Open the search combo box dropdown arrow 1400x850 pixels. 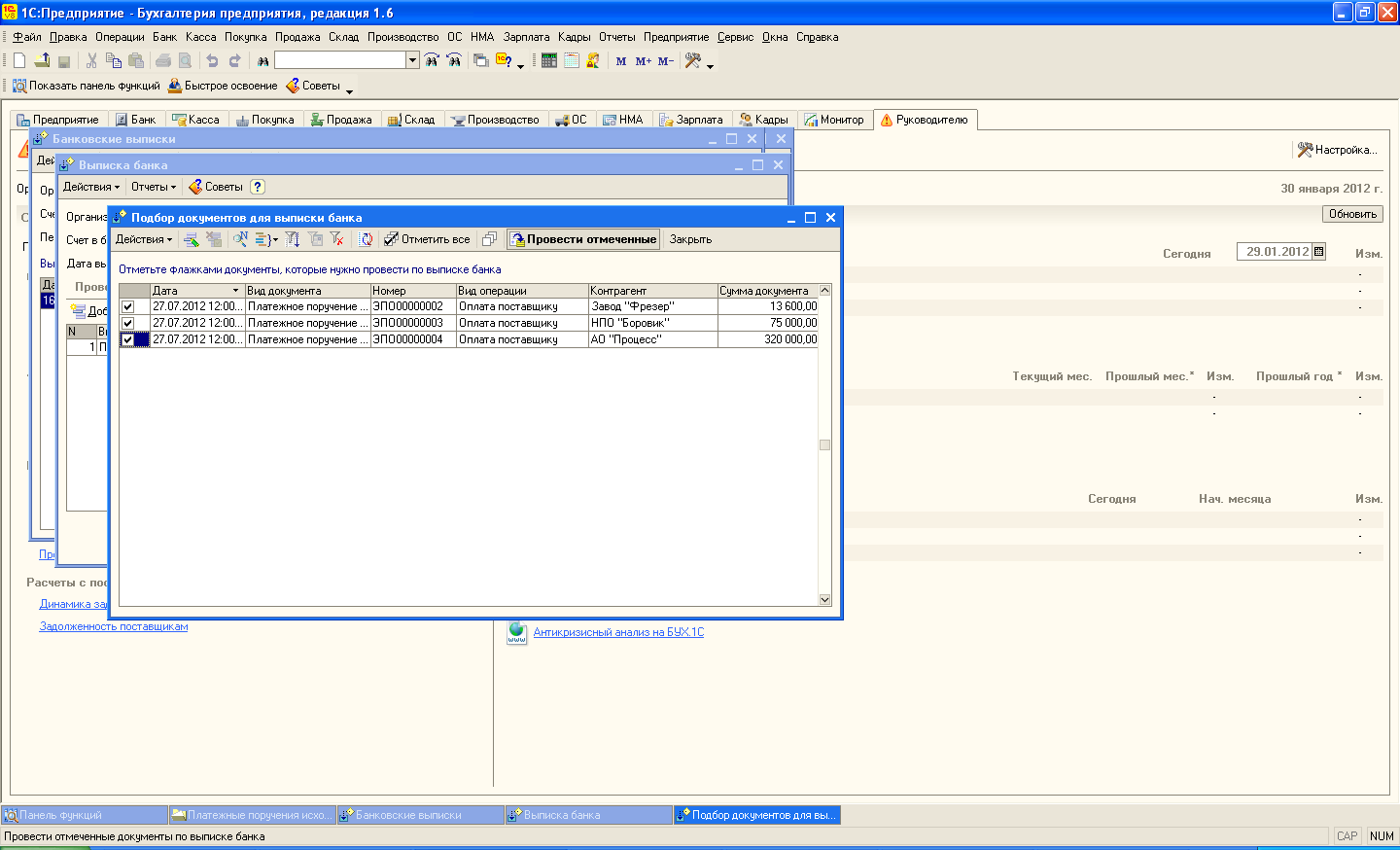(x=412, y=60)
